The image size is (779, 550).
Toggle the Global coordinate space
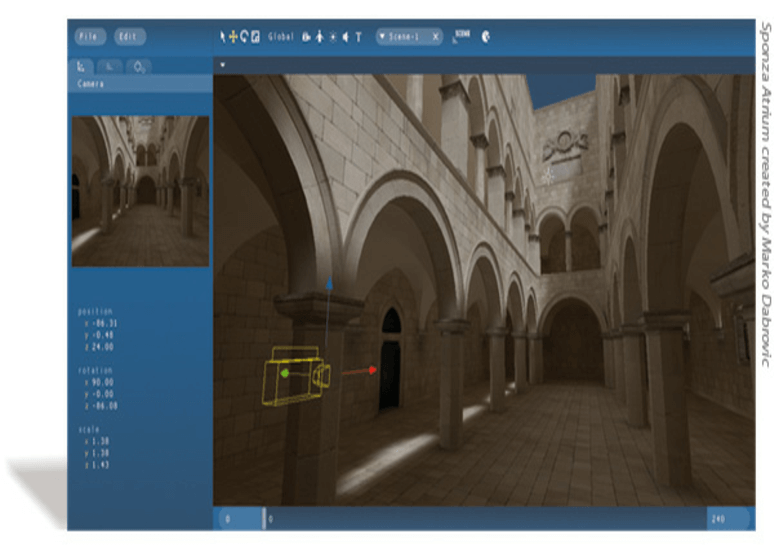pyautogui.click(x=281, y=37)
